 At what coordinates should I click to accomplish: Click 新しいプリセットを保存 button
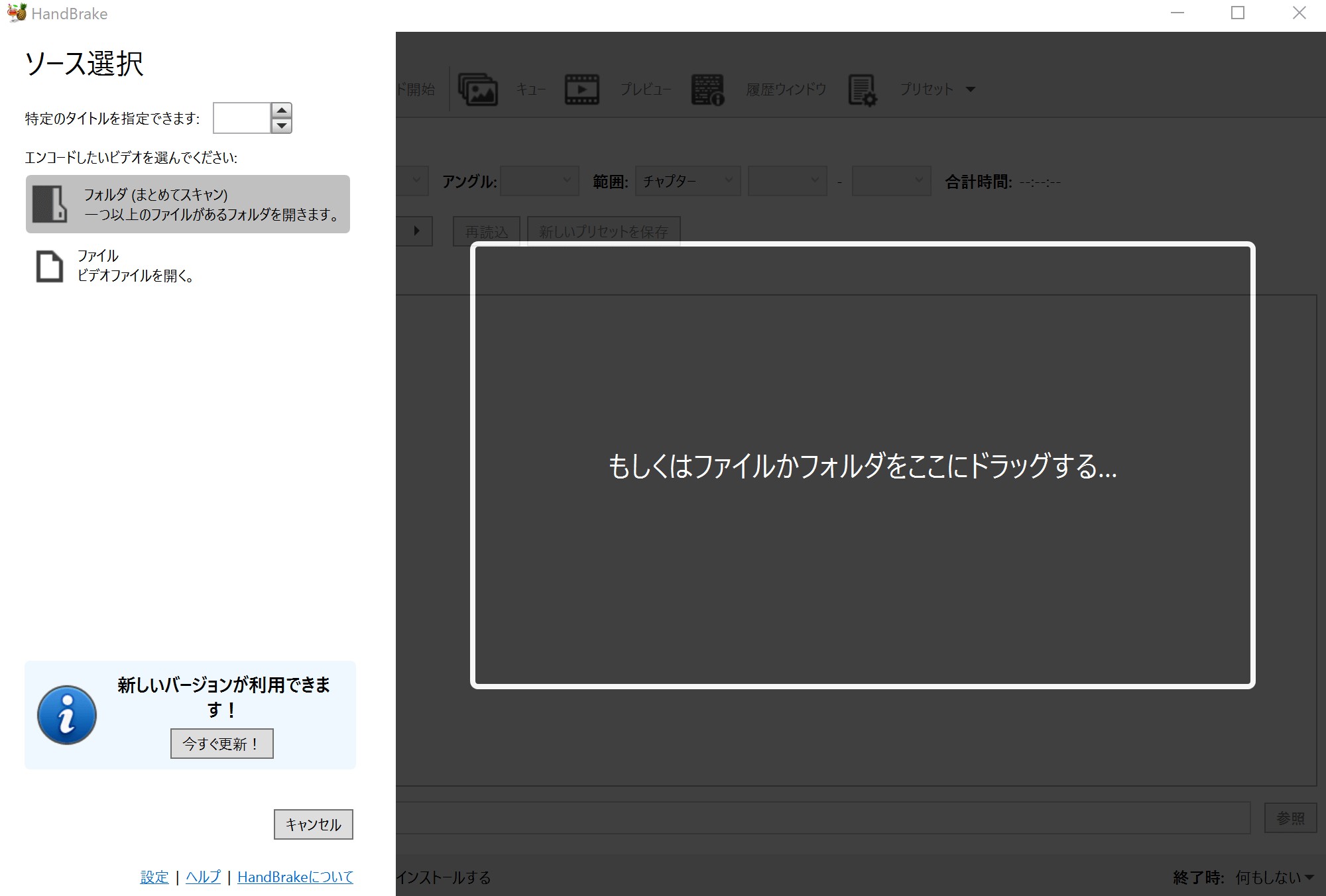603,231
